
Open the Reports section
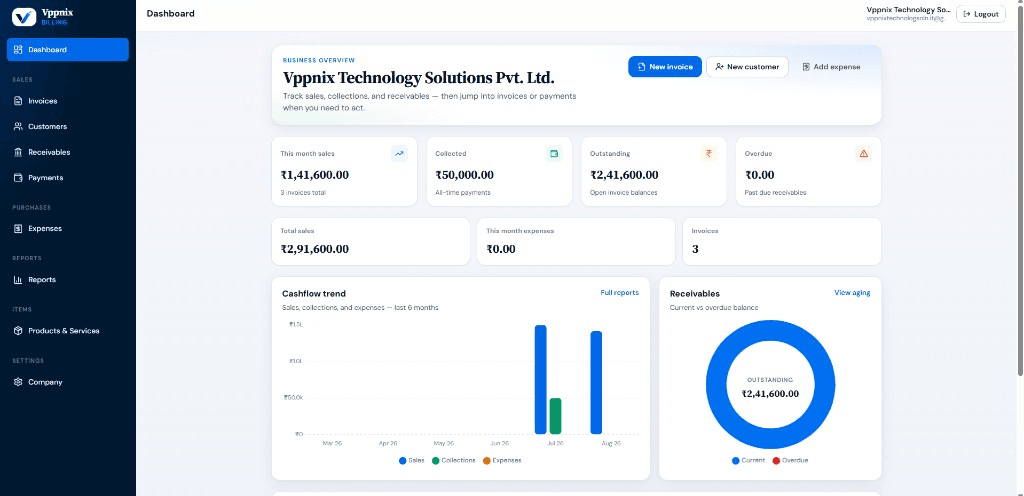tap(68, 279)
